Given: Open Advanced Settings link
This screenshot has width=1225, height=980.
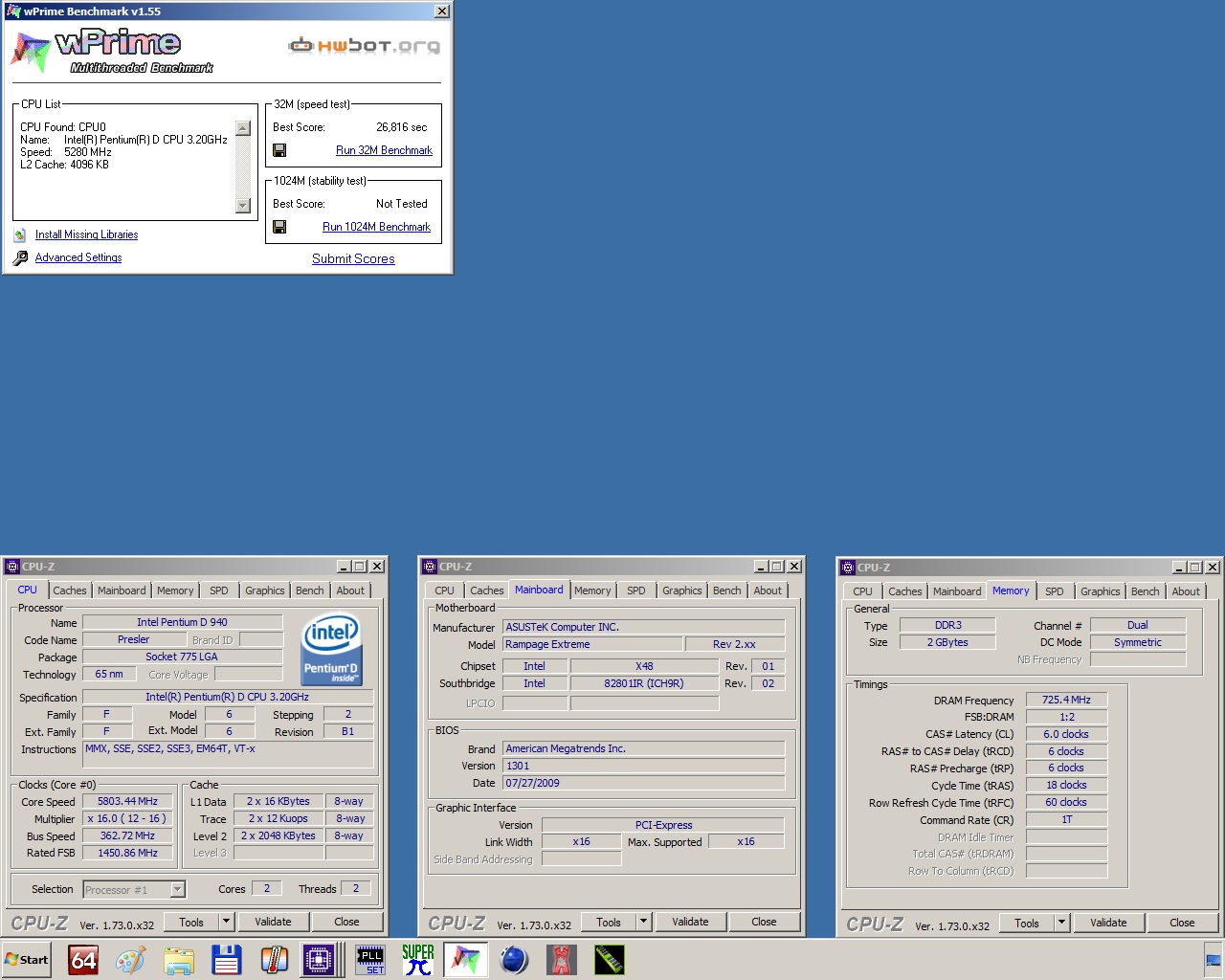Looking at the screenshot, I should tap(78, 257).
